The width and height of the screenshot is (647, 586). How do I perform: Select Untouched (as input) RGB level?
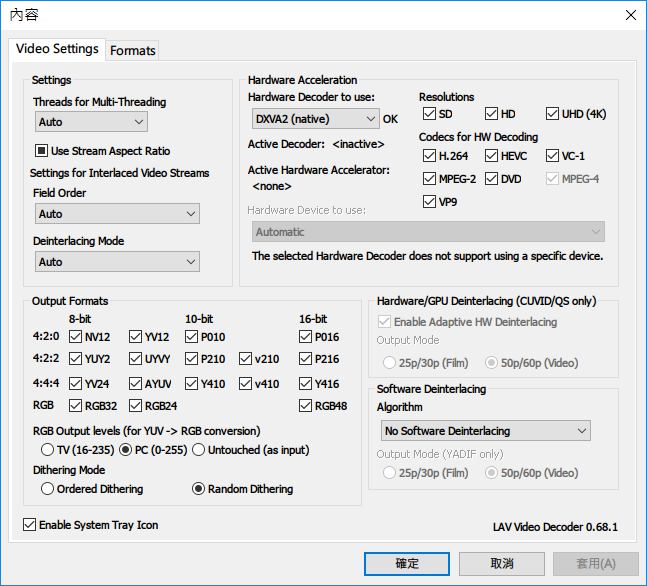pyautogui.click(x=198, y=450)
